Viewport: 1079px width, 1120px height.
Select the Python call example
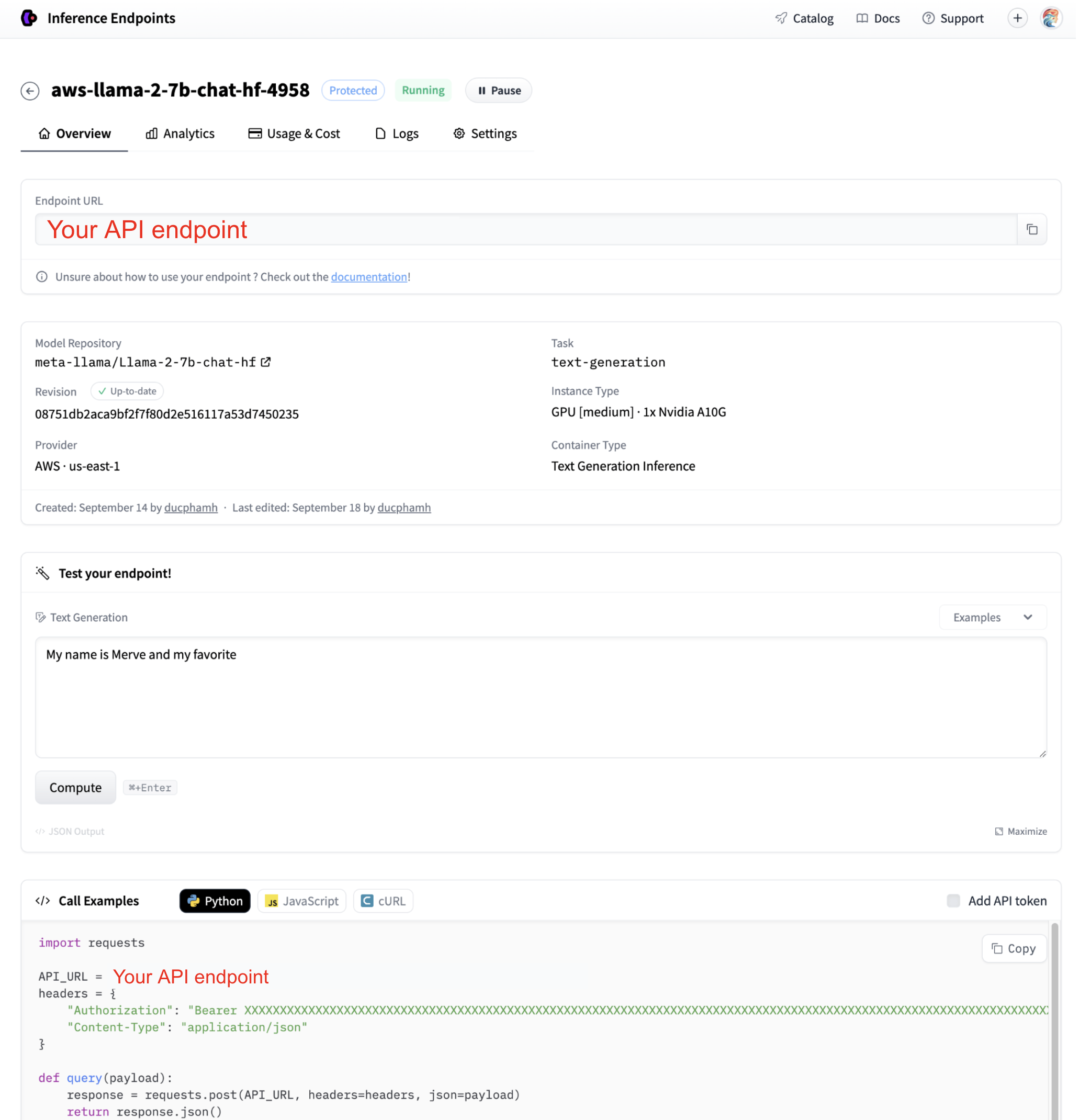point(215,901)
